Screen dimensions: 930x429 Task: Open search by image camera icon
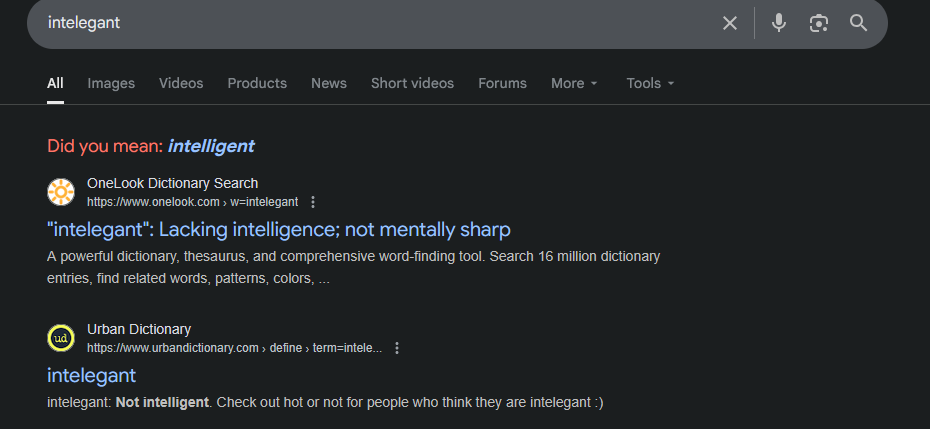click(818, 23)
